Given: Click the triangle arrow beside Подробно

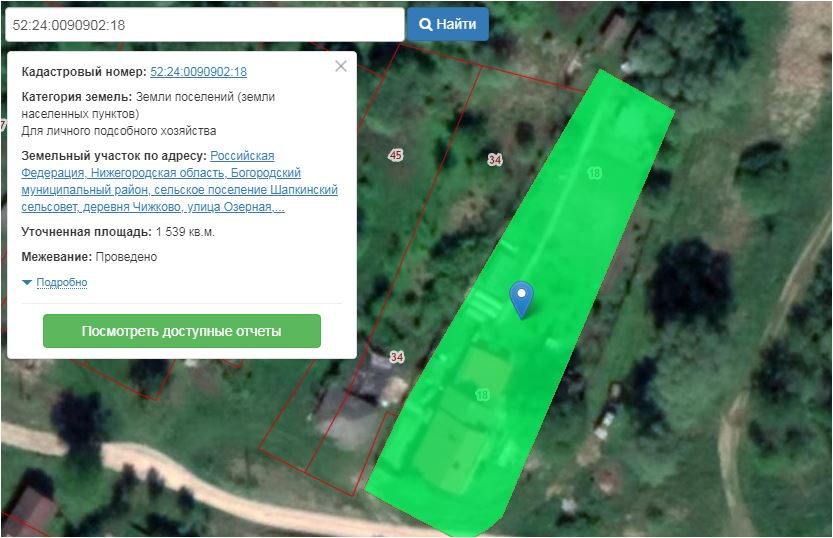Looking at the screenshot, I should click(27, 283).
